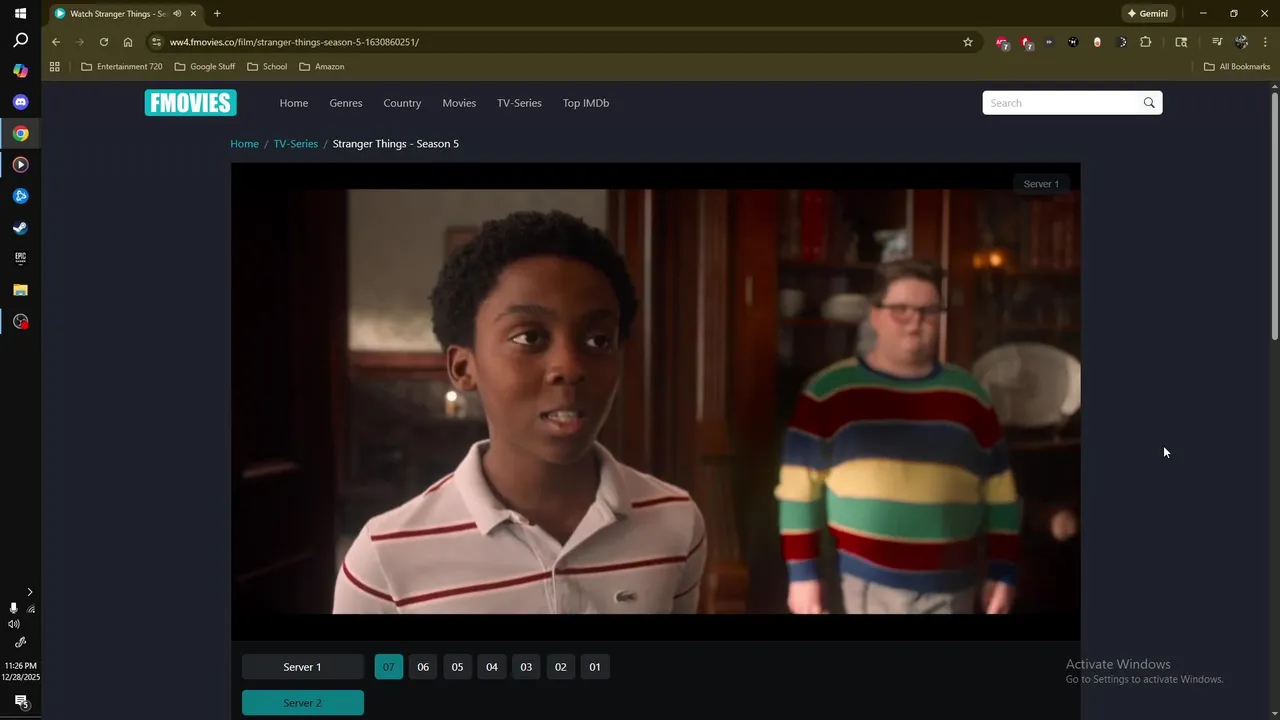Click the Gemini button in title bar
The width and height of the screenshot is (1280, 720).
(x=1147, y=13)
